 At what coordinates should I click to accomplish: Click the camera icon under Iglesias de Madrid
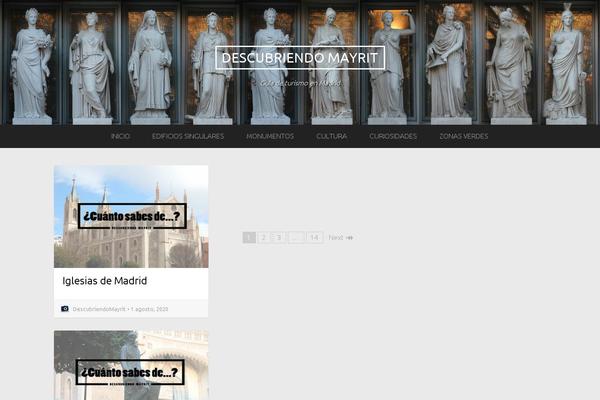pyautogui.click(x=65, y=309)
